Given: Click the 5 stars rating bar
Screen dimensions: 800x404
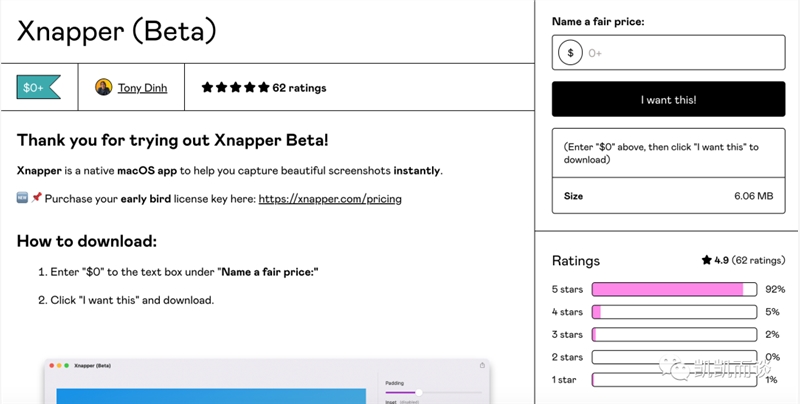Looking at the screenshot, I should 674,289.
